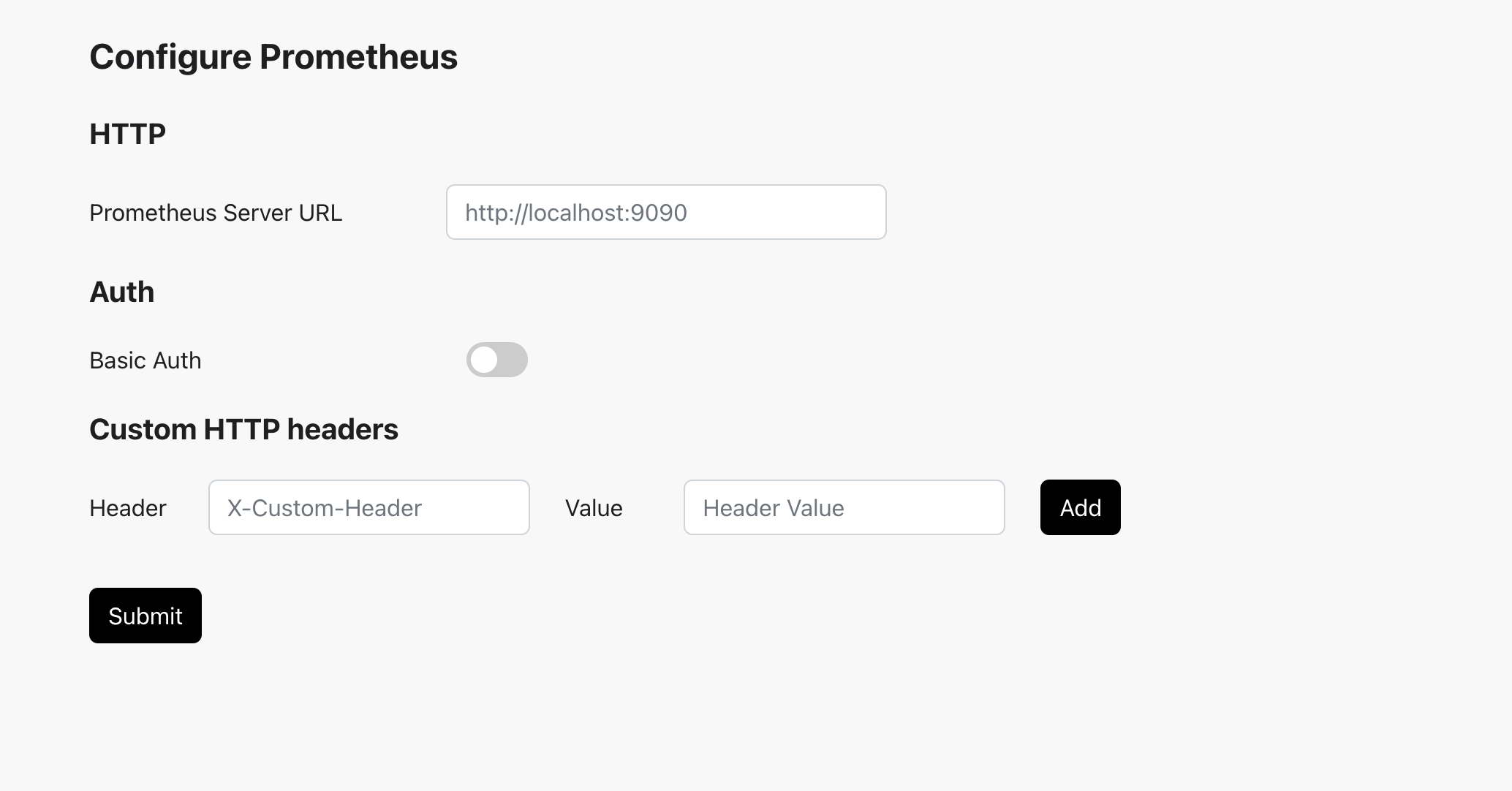Add a new custom HTTP header
The height and width of the screenshot is (791, 1512).
coord(1080,507)
